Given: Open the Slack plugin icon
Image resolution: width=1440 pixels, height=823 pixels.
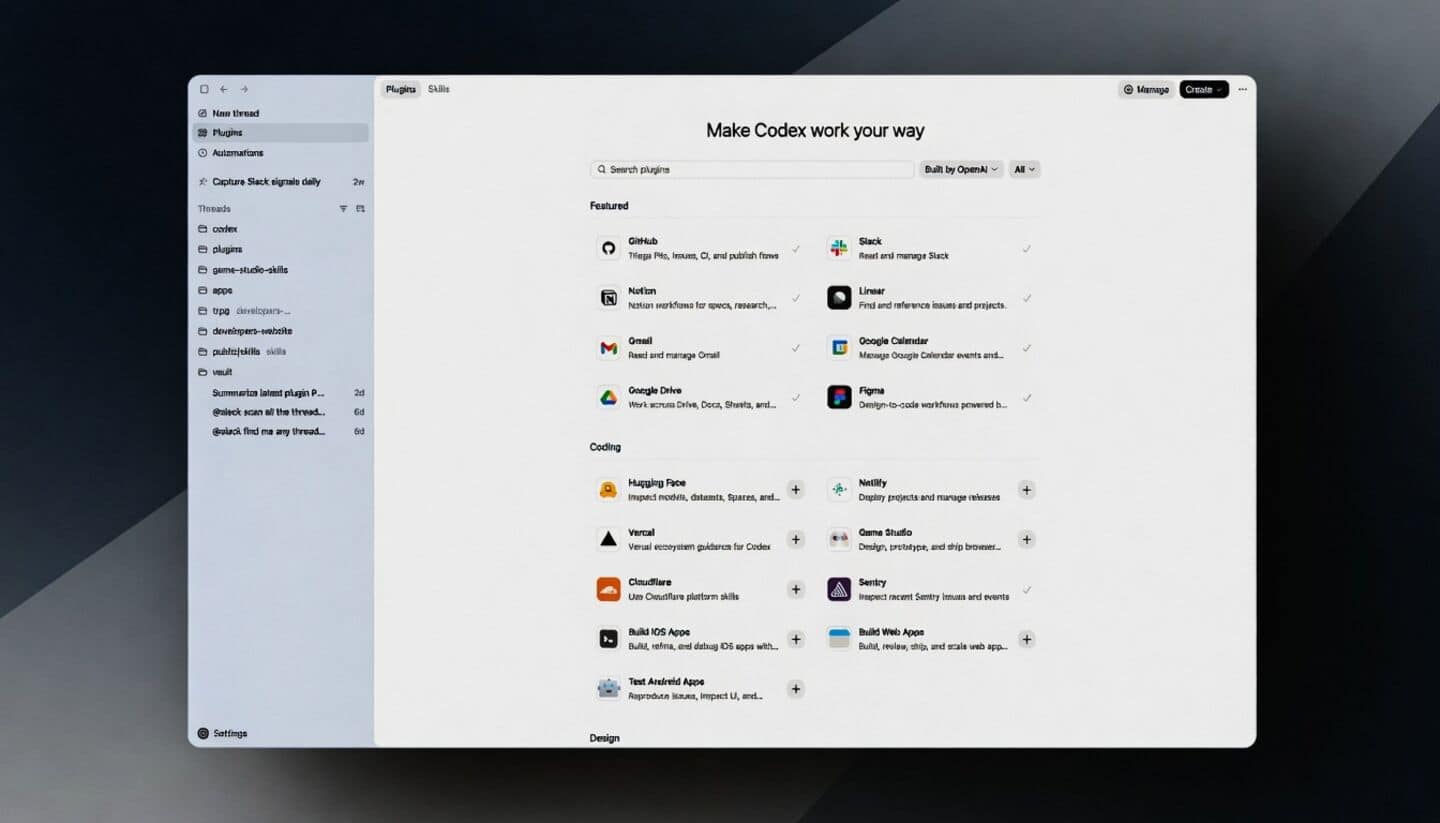Looking at the screenshot, I should point(839,248).
